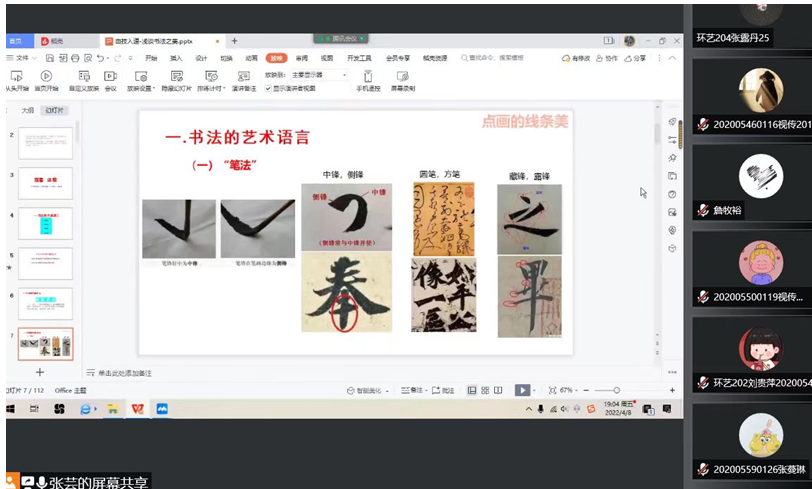Screen dimensions: 812x489
Task: Switch to the 动画 ribbon tab
Action: coord(251,58)
